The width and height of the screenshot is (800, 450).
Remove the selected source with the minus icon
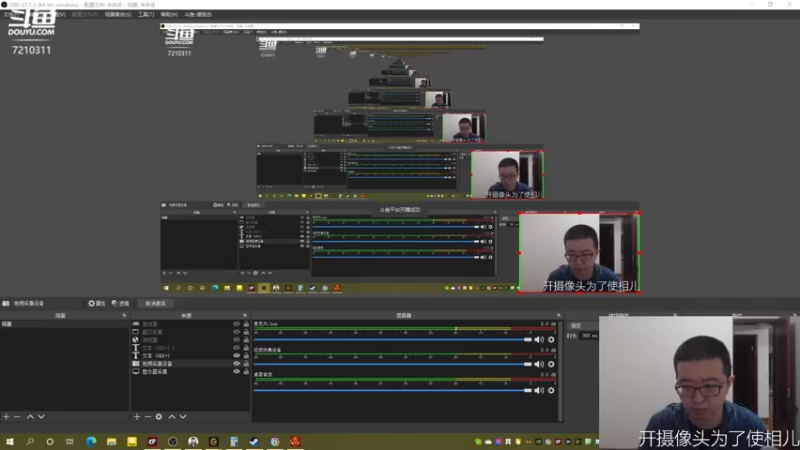click(x=147, y=417)
